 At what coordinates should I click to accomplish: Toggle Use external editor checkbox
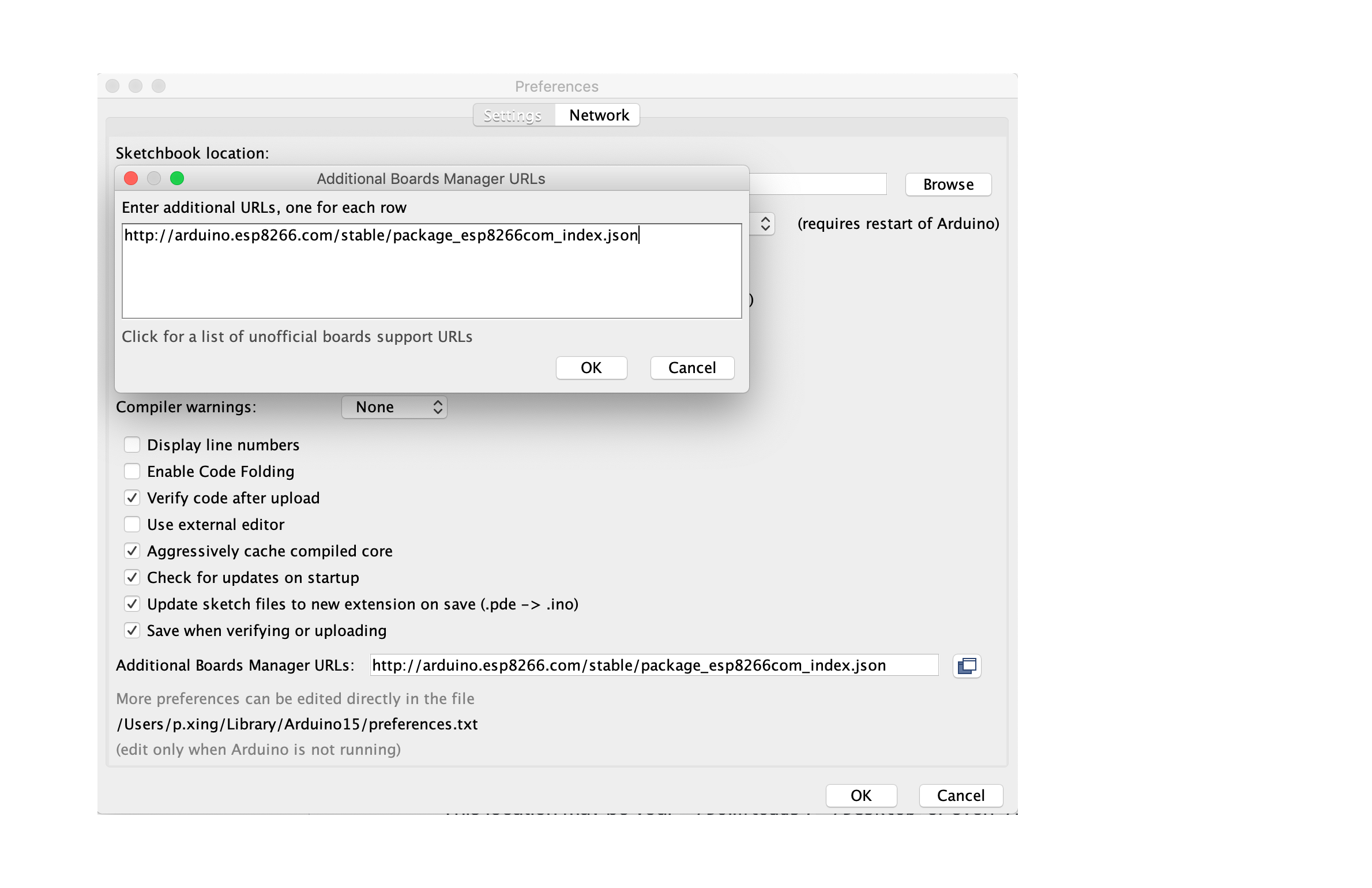click(132, 524)
